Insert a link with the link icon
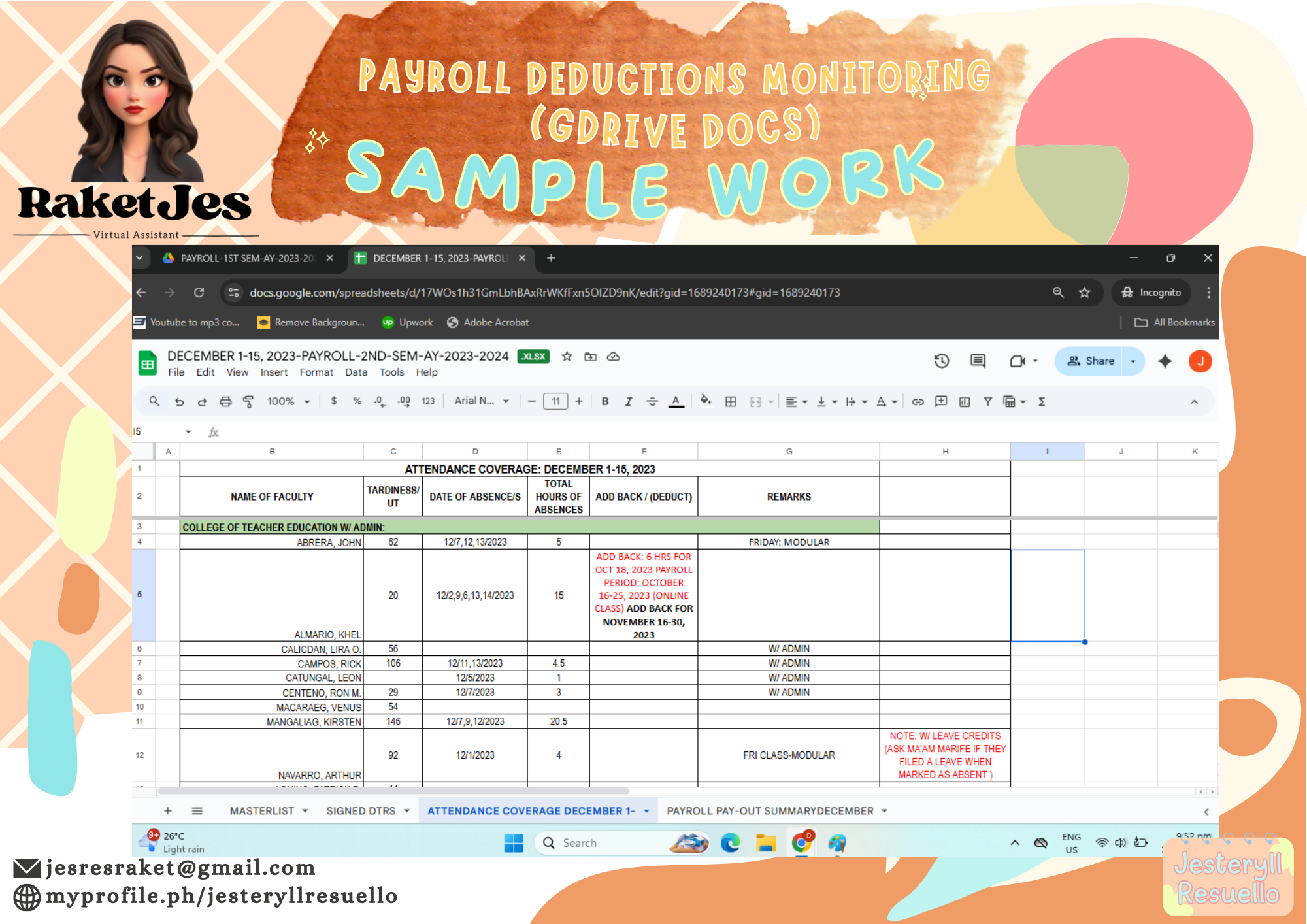Image resolution: width=1307 pixels, height=924 pixels. point(918,401)
